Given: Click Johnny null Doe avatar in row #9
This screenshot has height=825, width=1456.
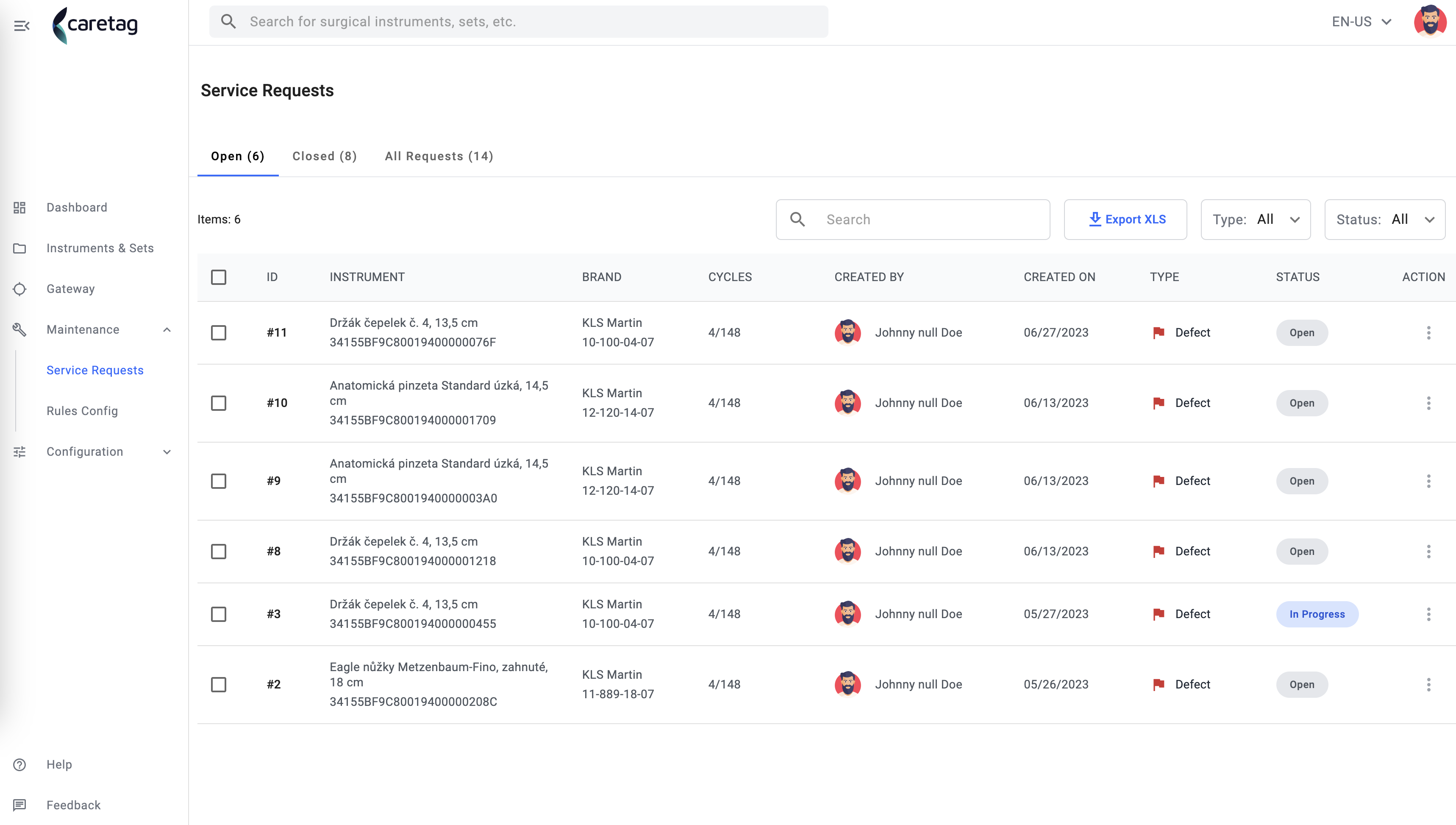Looking at the screenshot, I should tap(848, 481).
